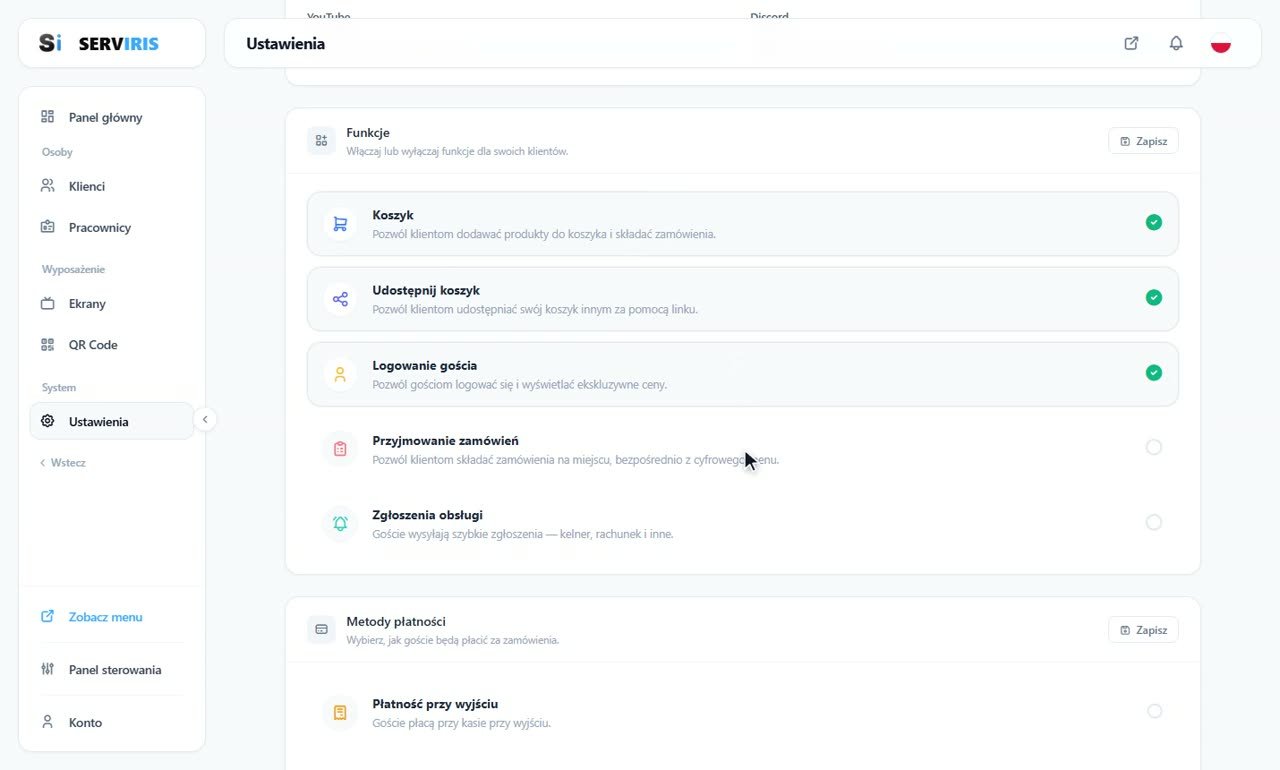
Task: Click the Pracownicy badge icon
Action: [47, 227]
